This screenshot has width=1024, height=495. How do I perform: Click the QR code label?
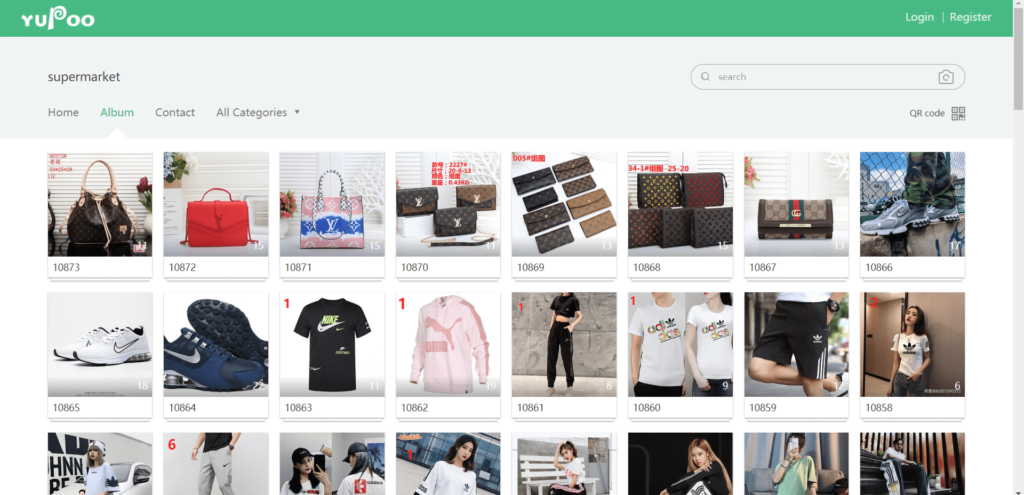click(927, 114)
